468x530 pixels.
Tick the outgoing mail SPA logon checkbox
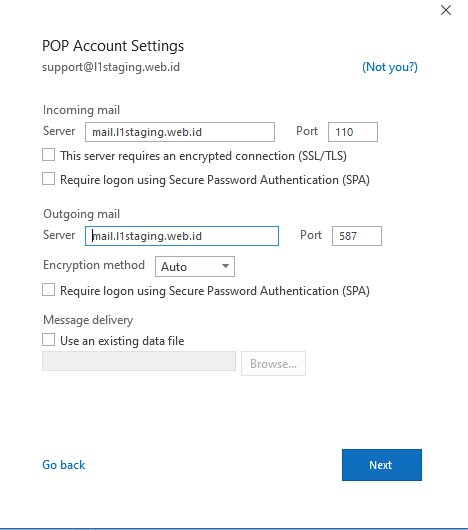(49, 290)
